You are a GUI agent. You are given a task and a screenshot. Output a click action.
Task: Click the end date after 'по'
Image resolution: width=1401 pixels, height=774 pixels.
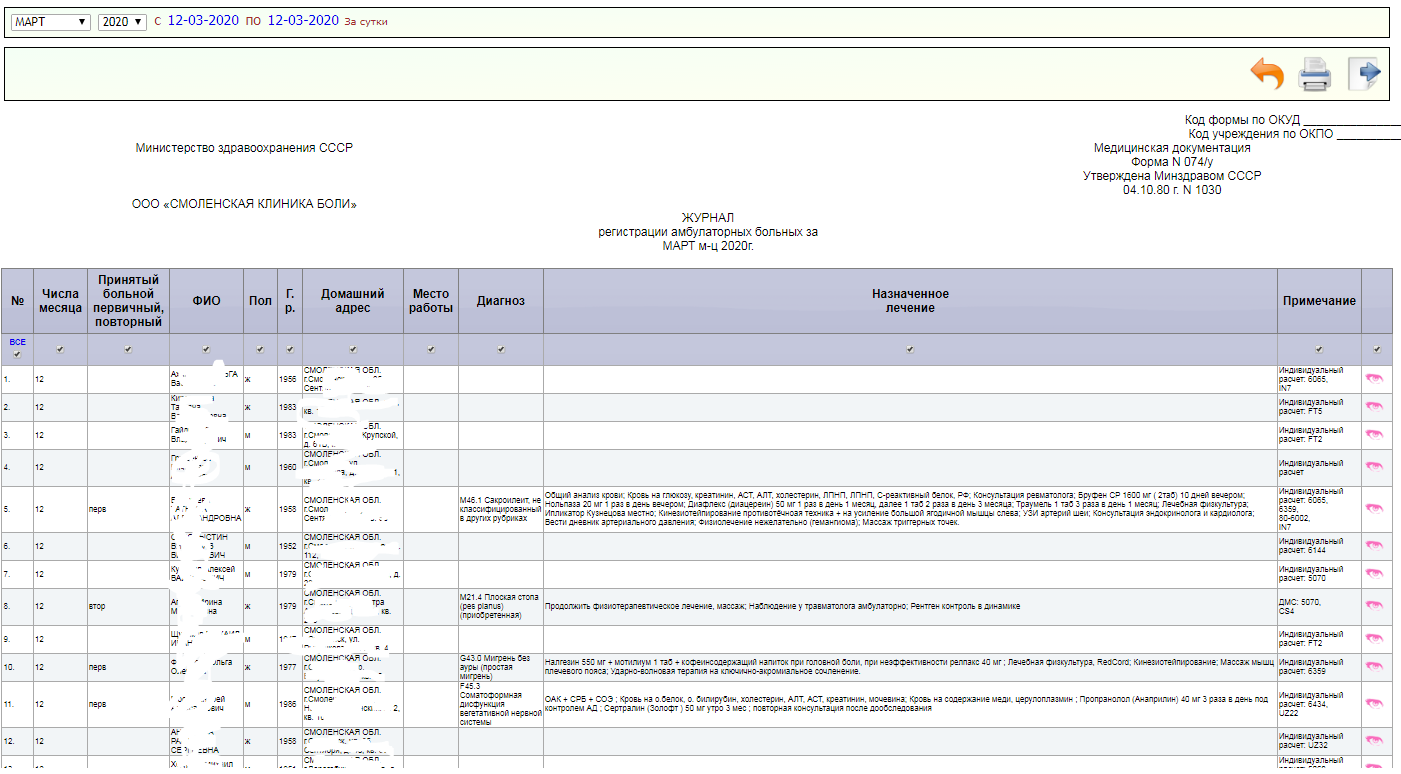point(303,20)
